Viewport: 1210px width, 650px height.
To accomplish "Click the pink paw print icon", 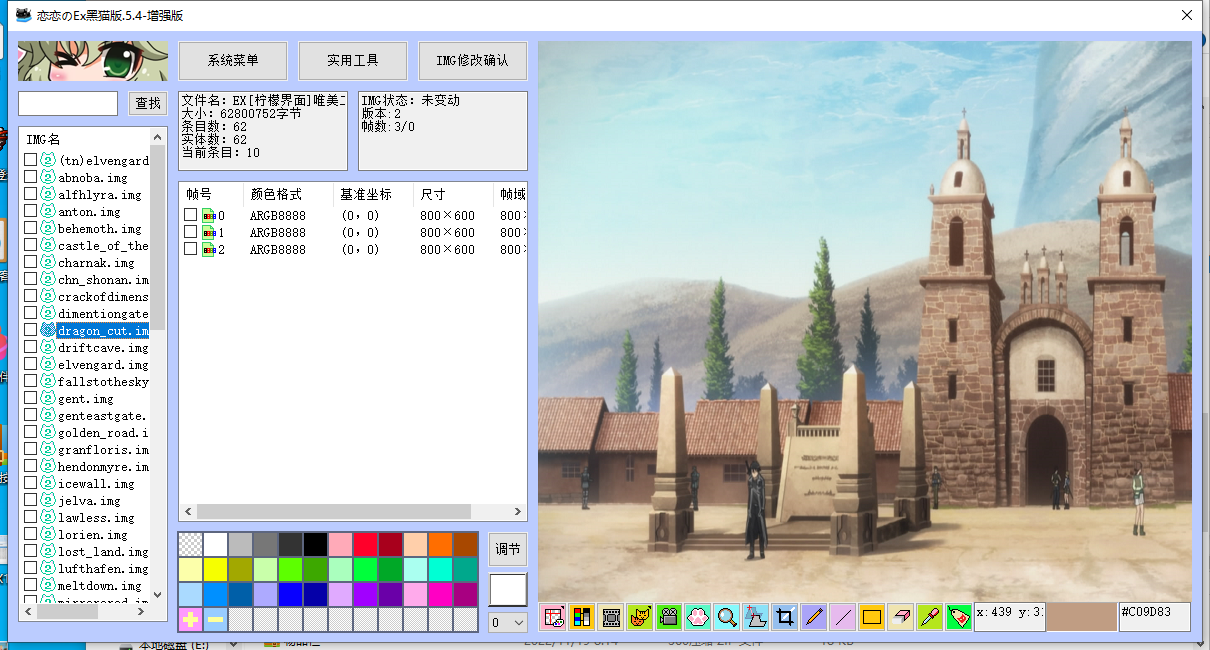I will tap(698, 617).
